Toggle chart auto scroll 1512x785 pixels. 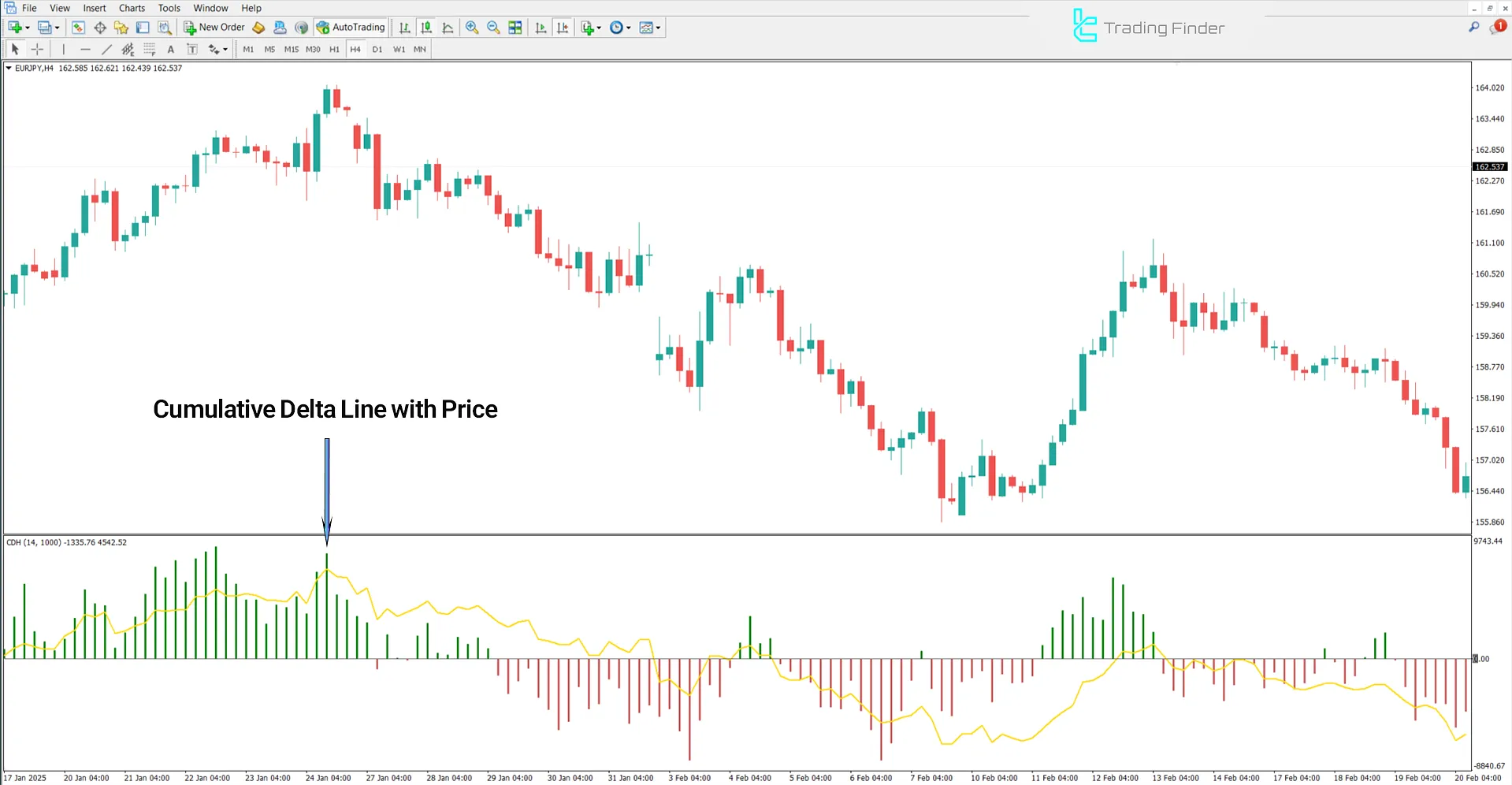coord(541,27)
